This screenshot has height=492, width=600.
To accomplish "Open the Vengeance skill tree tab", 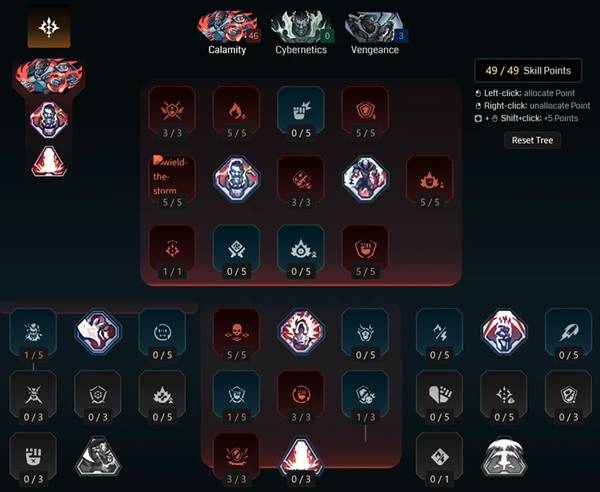I will (376, 34).
